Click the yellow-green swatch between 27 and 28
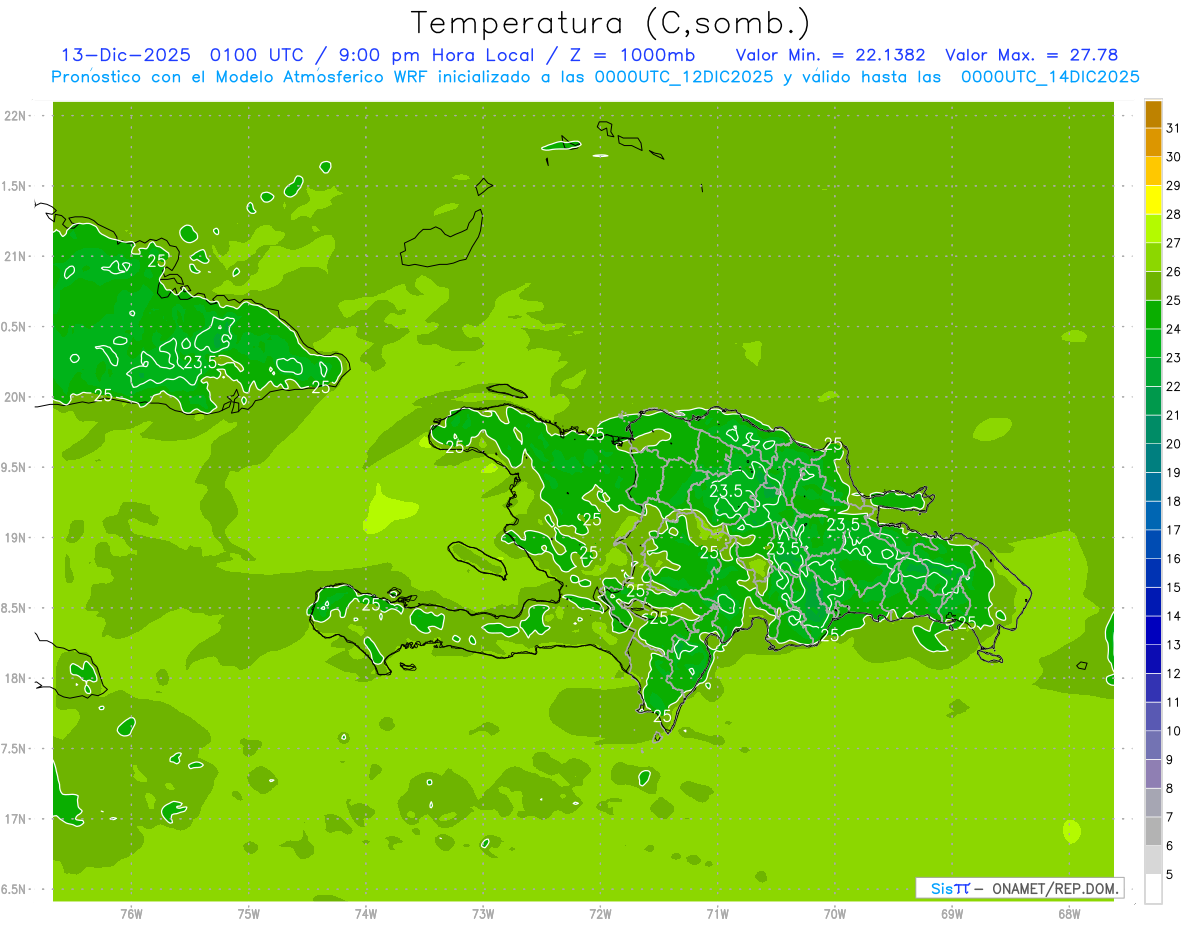Image resolution: width=1200 pixels, height=927 pixels. click(x=1153, y=229)
